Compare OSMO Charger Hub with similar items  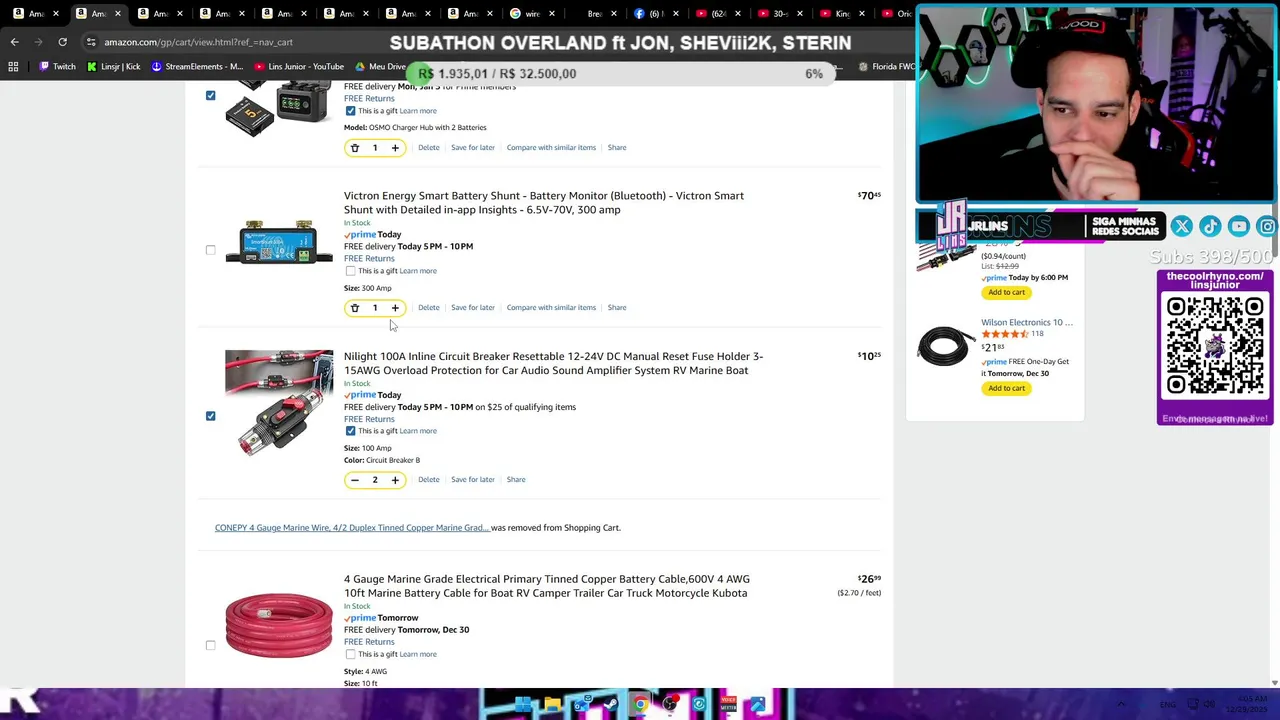[x=551, y=148]
